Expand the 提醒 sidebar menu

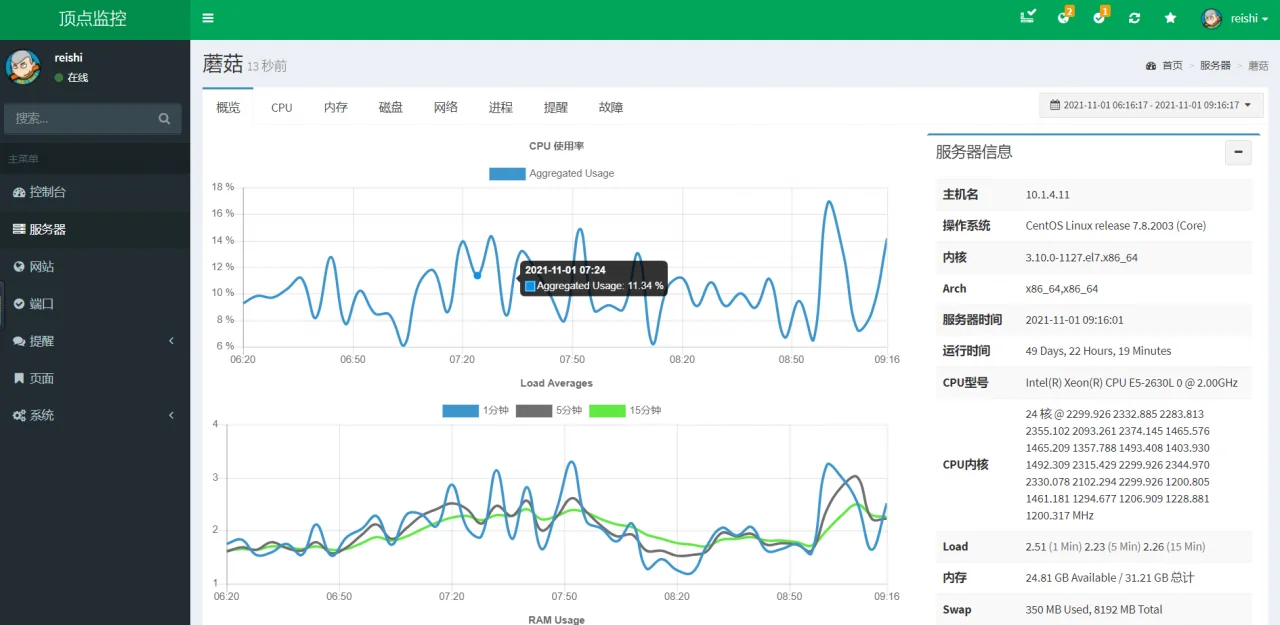pos(49,341)
